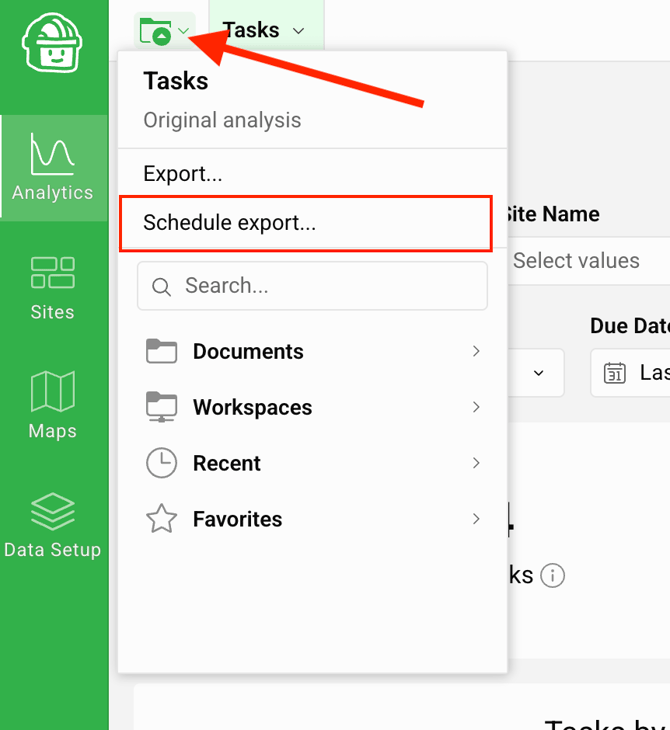Click the info icon beside task count
This screenshot has height=730, width=670.
(552, 576)
